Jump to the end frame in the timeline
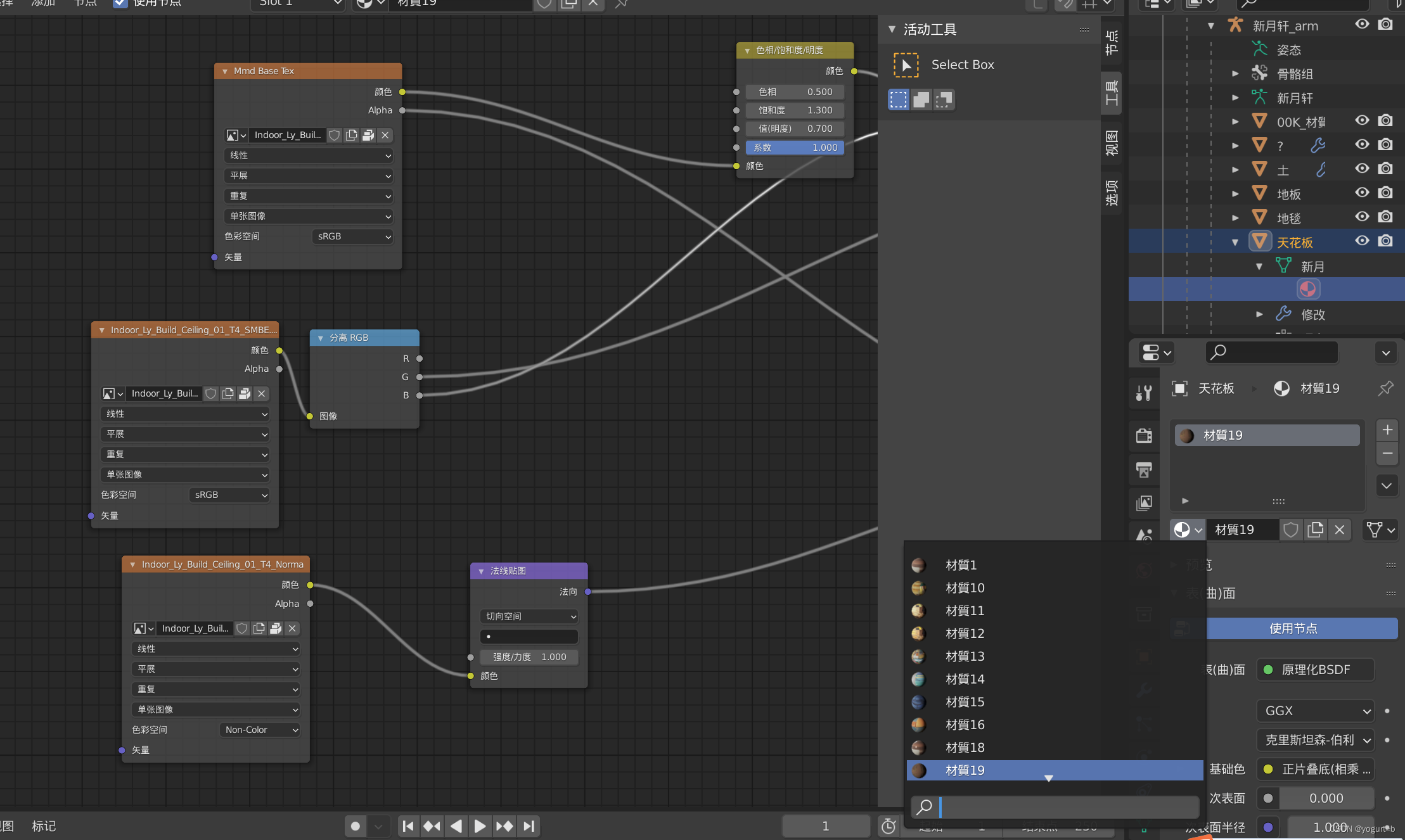Image resolution: width=1405 pixels, height=840 pixels. (529, 826)
